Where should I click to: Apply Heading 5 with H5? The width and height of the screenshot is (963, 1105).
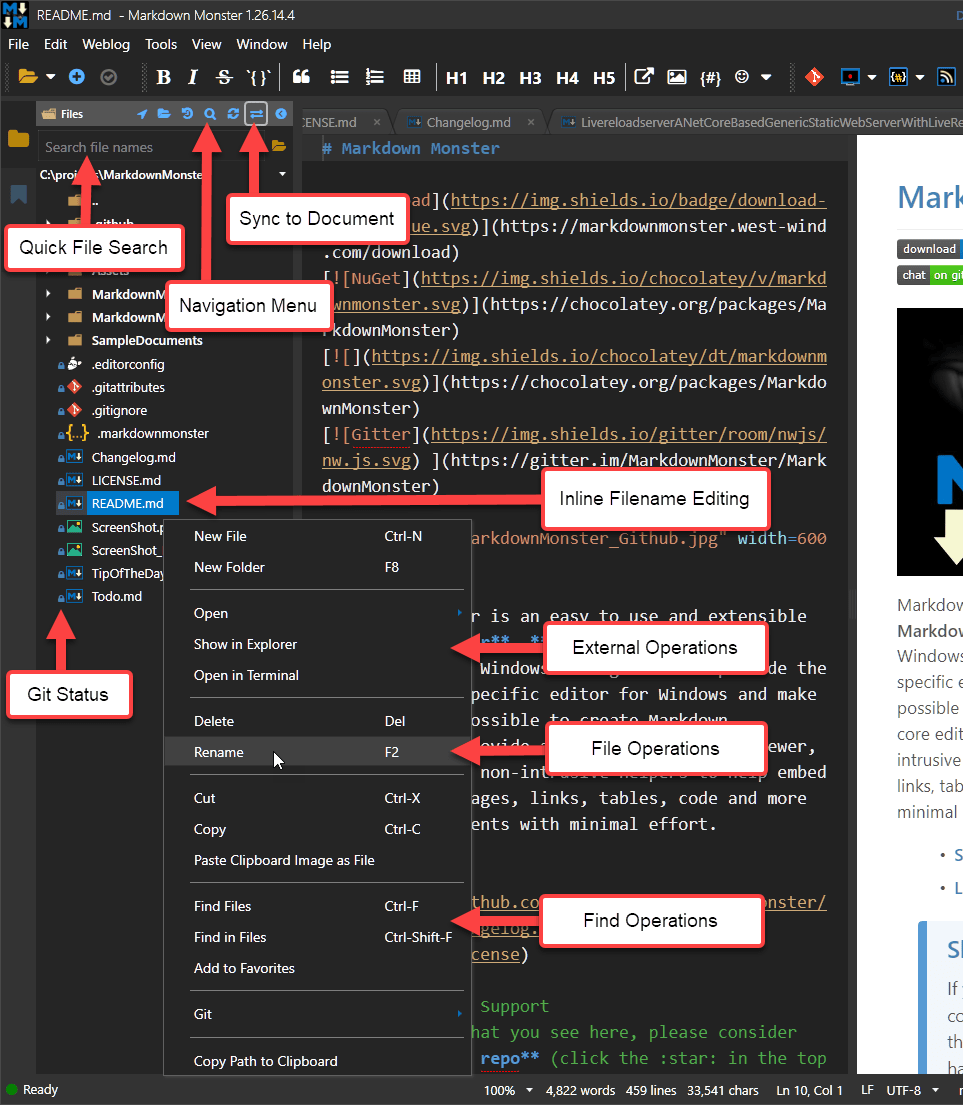pos(604,78)
